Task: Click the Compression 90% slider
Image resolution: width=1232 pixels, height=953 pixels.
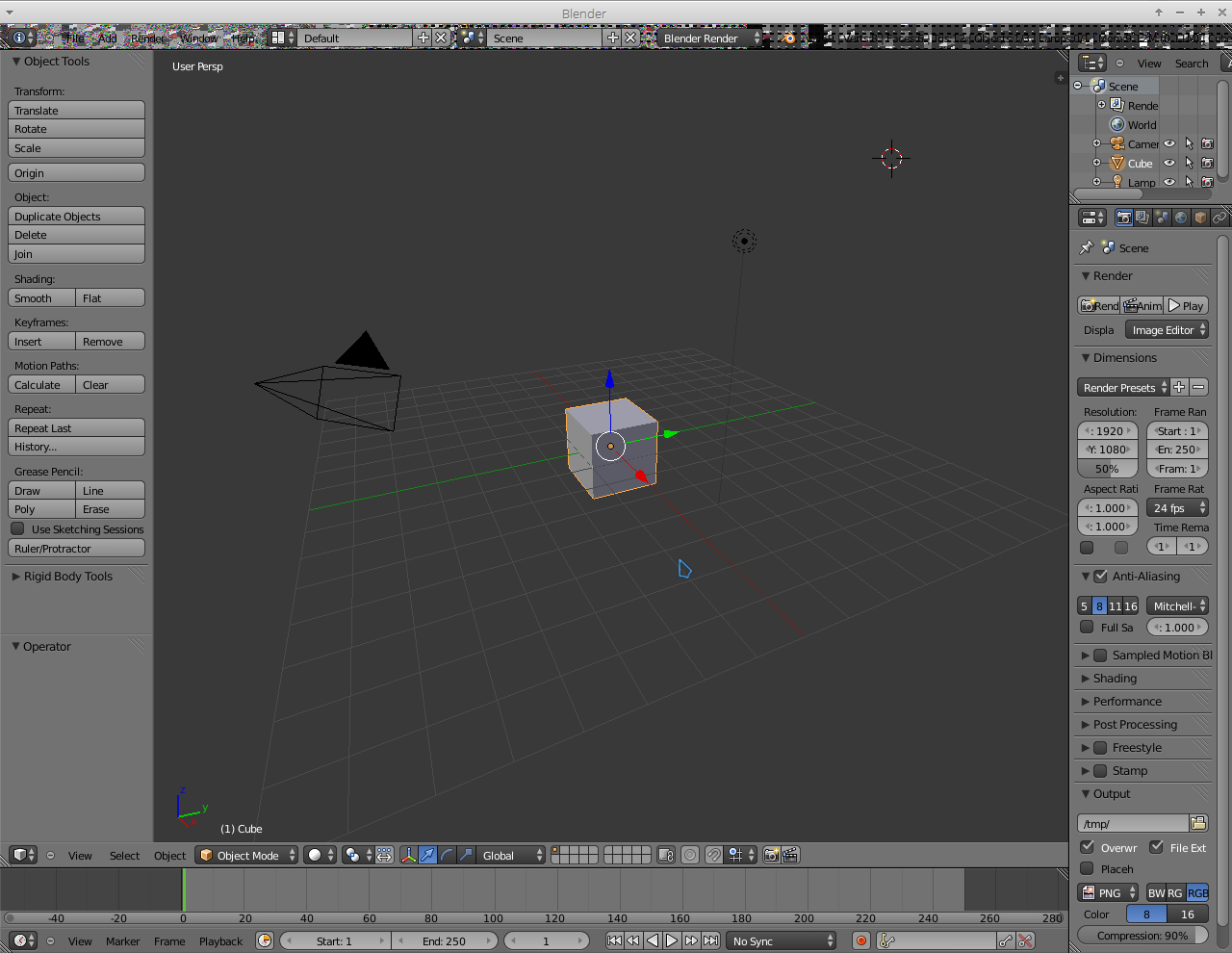Action: [x=1142, y=935]
